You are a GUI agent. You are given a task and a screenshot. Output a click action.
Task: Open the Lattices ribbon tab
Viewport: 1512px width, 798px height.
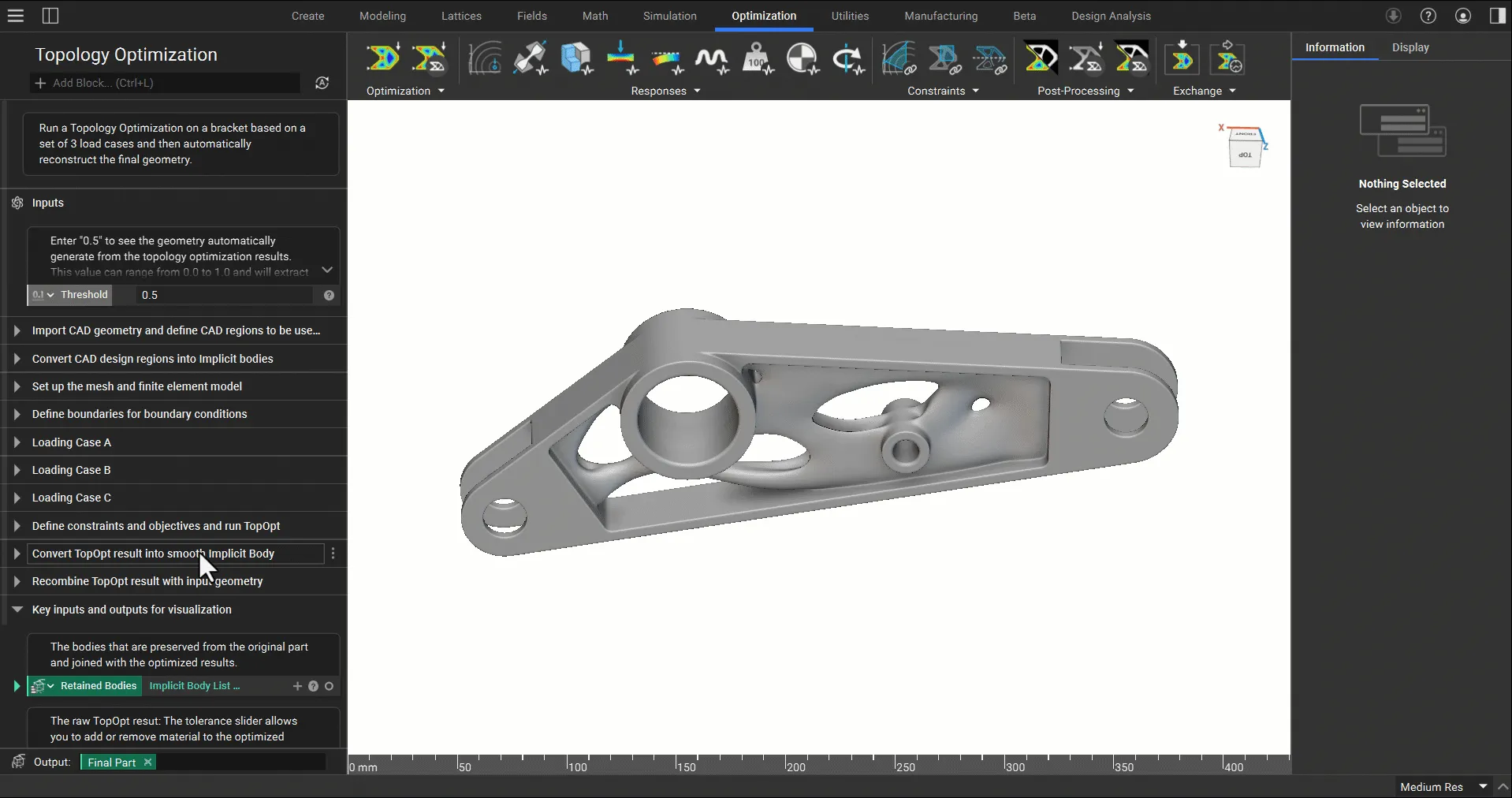click(461, 16)
